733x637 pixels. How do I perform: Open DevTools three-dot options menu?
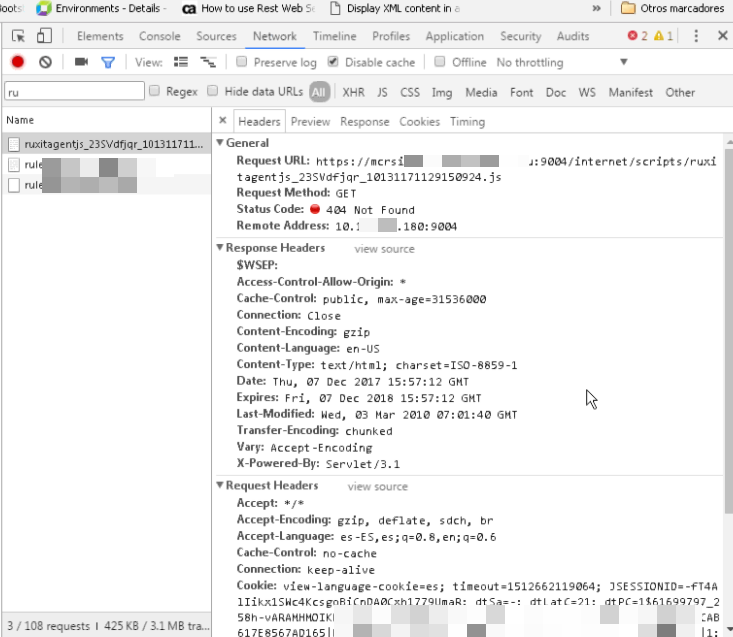tap(697, 36)
